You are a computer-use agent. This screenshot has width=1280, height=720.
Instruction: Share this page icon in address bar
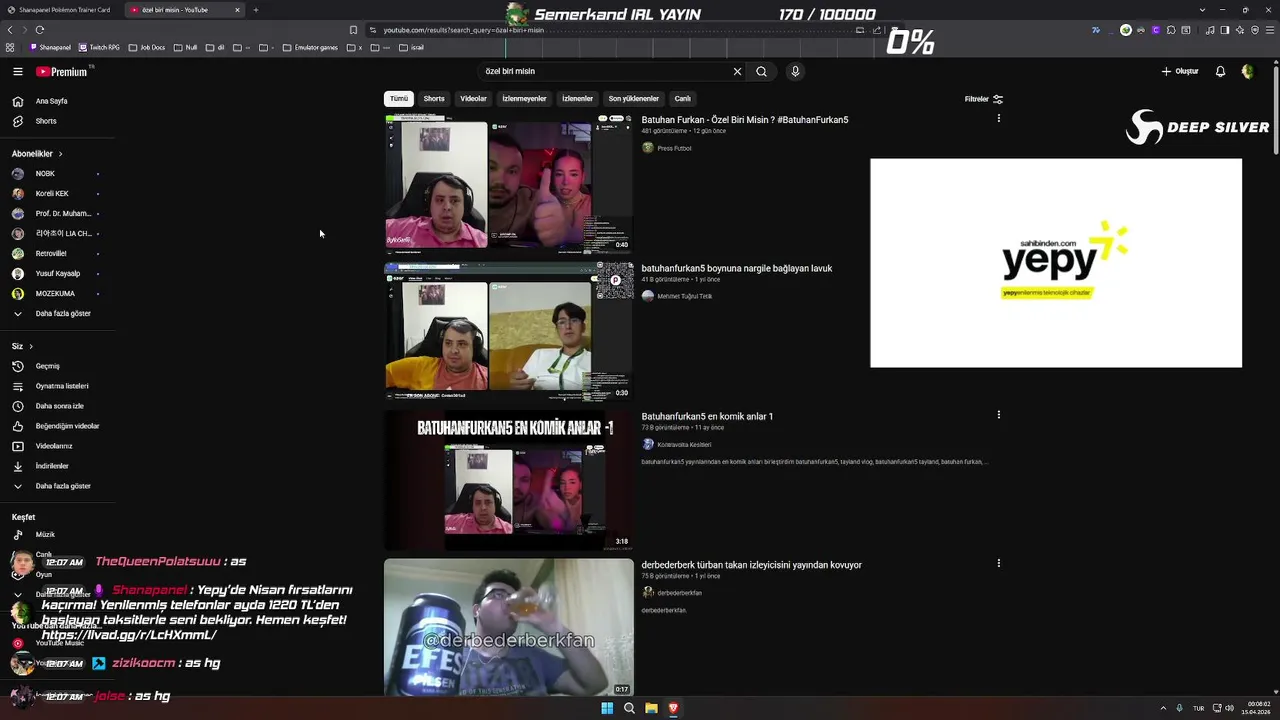(875, 30)
